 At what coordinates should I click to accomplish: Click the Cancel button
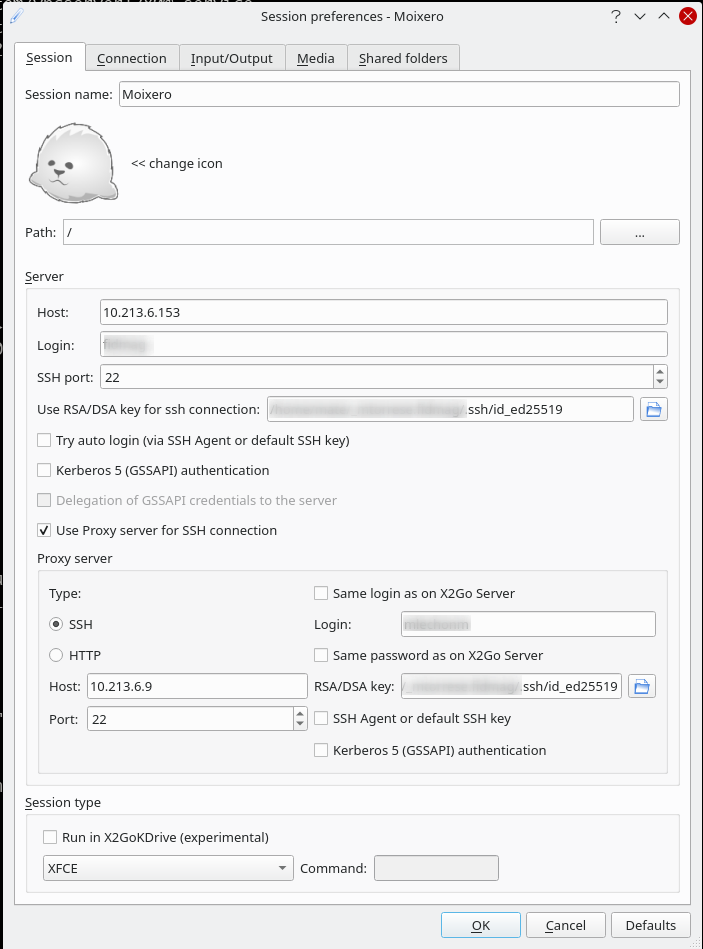point(566,925)
